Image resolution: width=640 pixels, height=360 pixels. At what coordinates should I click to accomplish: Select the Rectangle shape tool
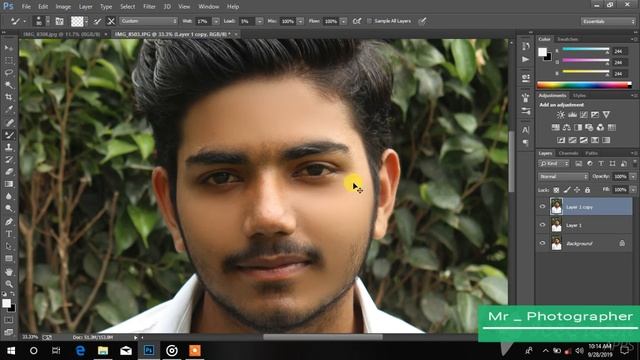pyautogui.click(x=9, y=259)
